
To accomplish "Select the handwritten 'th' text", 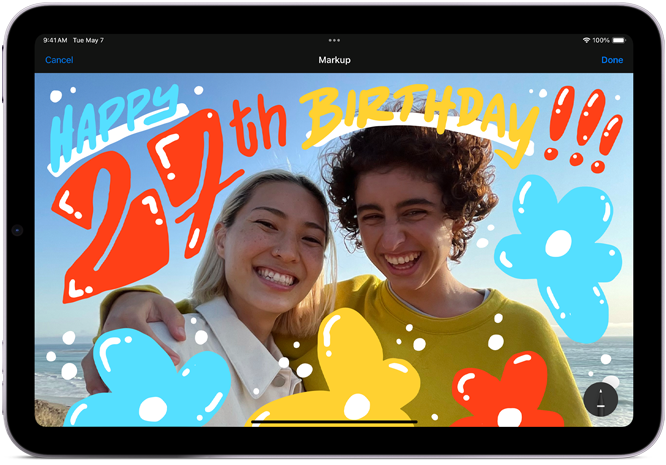I will click(258, 125).
